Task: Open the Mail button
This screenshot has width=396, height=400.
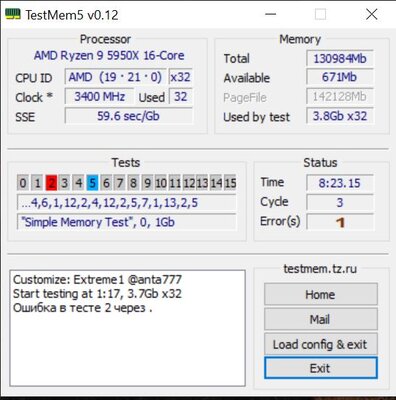Action: [321, 319]
